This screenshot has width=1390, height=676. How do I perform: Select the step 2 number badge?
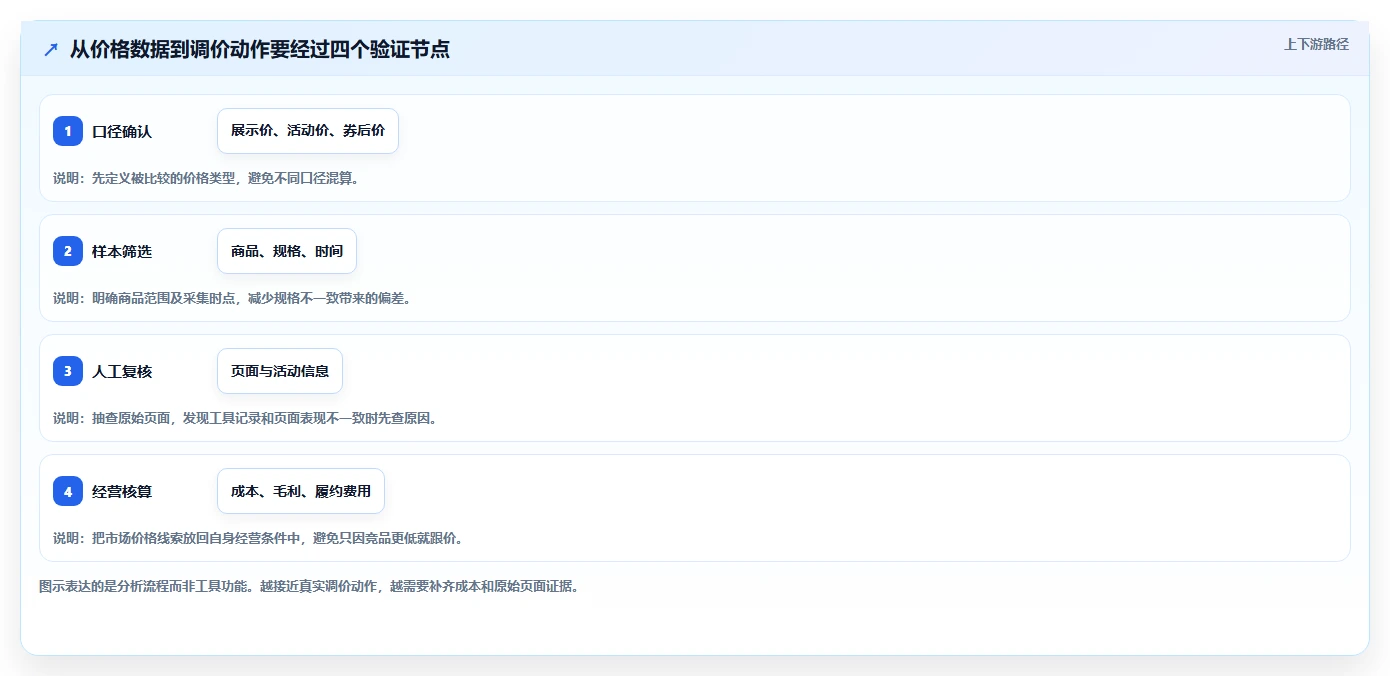click(x=68, y=251)
